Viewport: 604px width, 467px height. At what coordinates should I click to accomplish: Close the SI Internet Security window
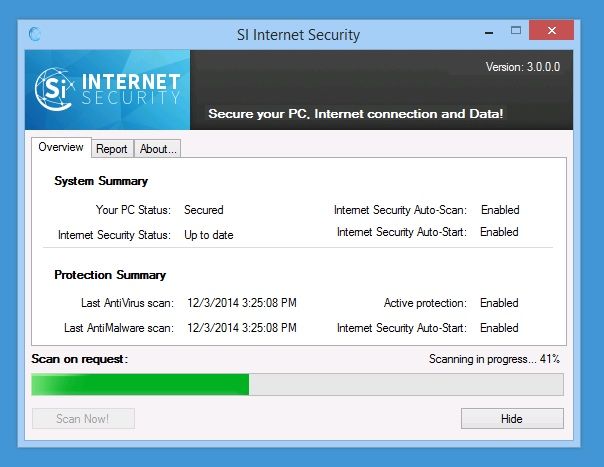[x=551, y=30]
